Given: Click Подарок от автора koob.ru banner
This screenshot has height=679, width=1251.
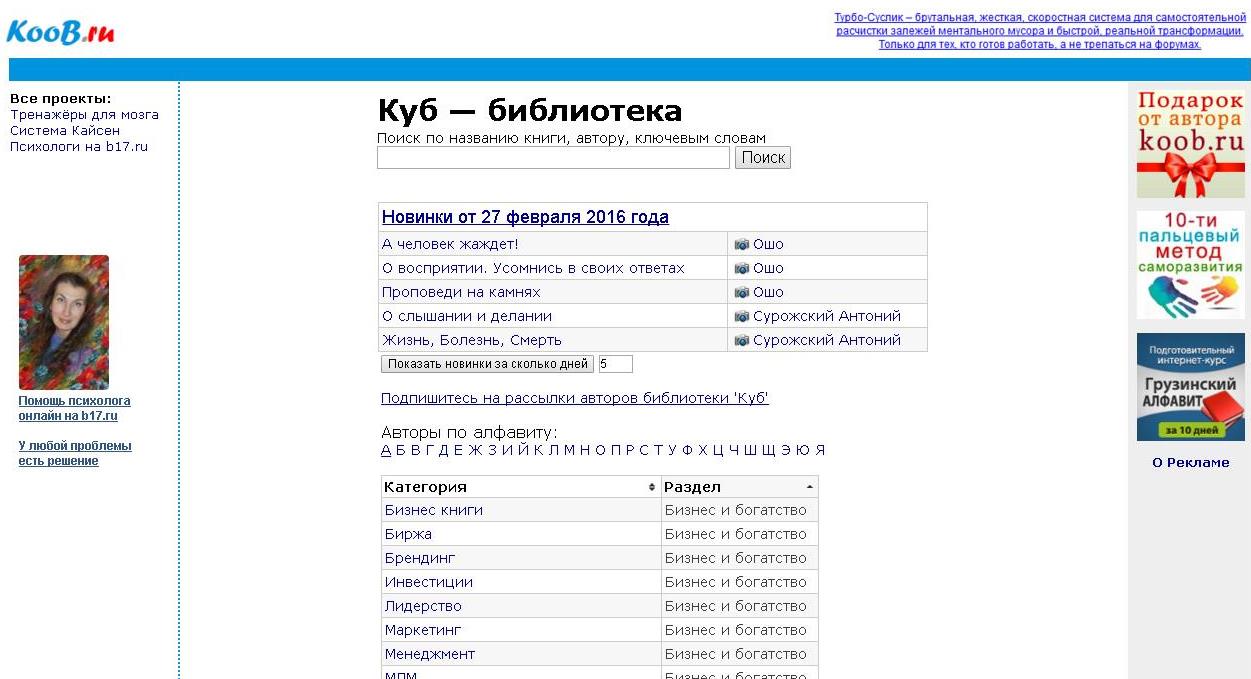Looking at the screenshot, I should click(x=1191, y=144).
